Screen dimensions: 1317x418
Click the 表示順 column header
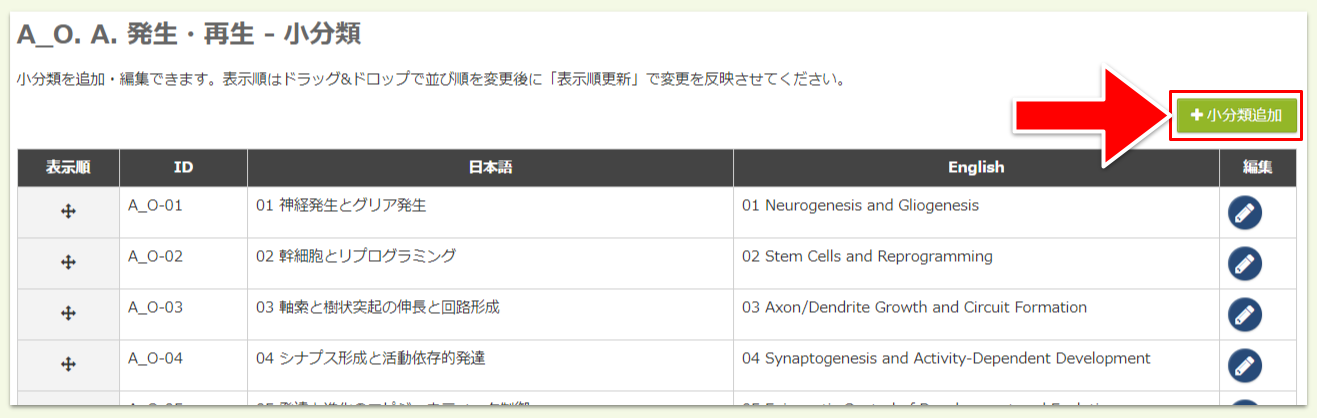tap(68, 168)
